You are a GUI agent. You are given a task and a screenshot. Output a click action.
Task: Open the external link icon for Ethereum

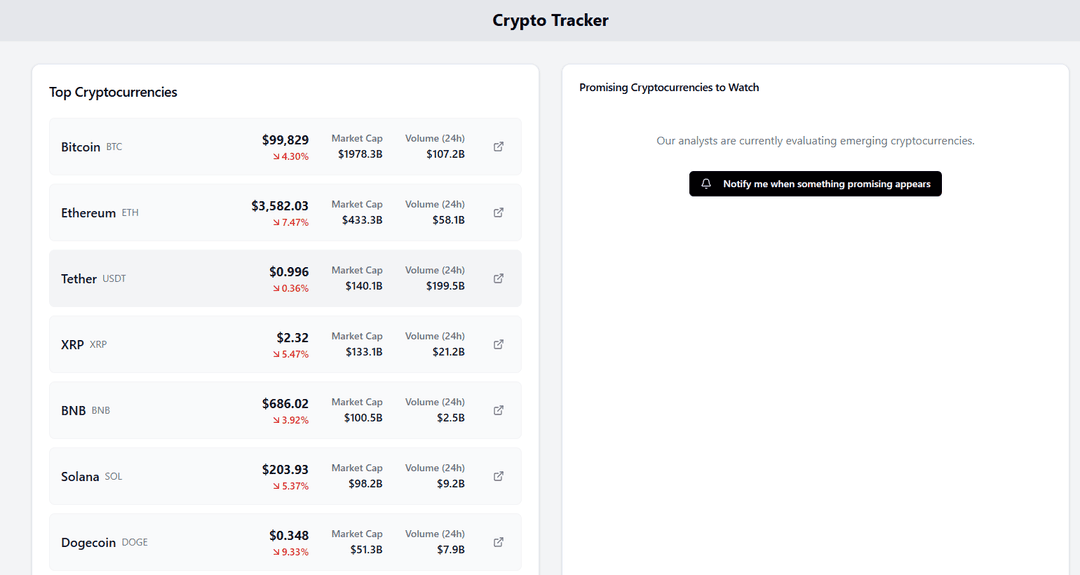[499, 213]
